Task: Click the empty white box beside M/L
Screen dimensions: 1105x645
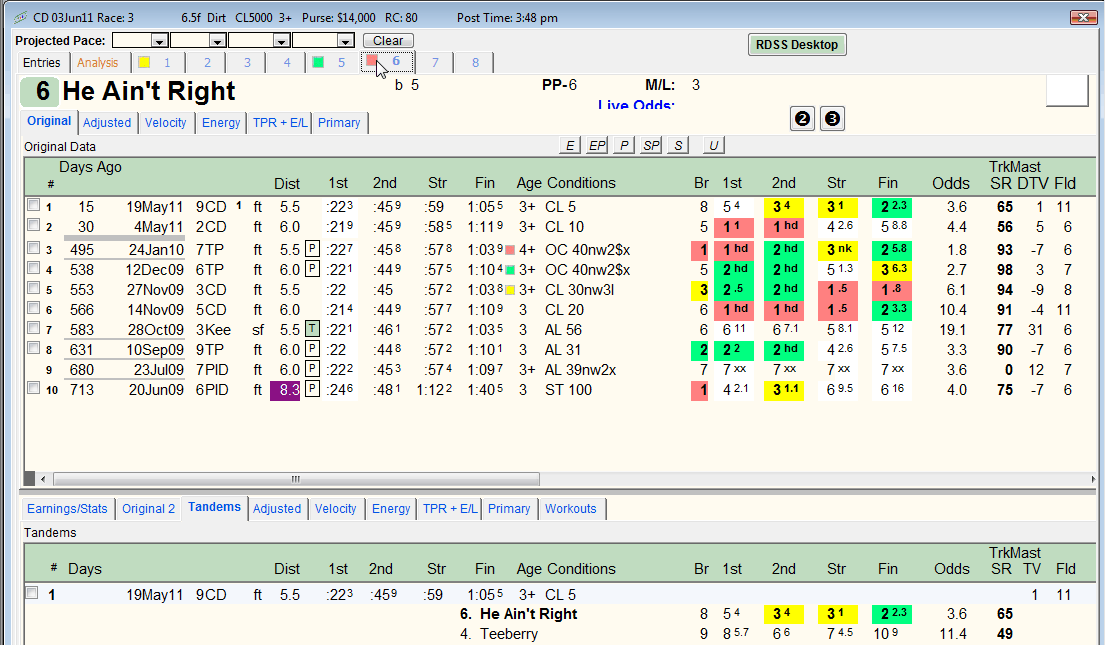Action: (x=1067, y=91)
